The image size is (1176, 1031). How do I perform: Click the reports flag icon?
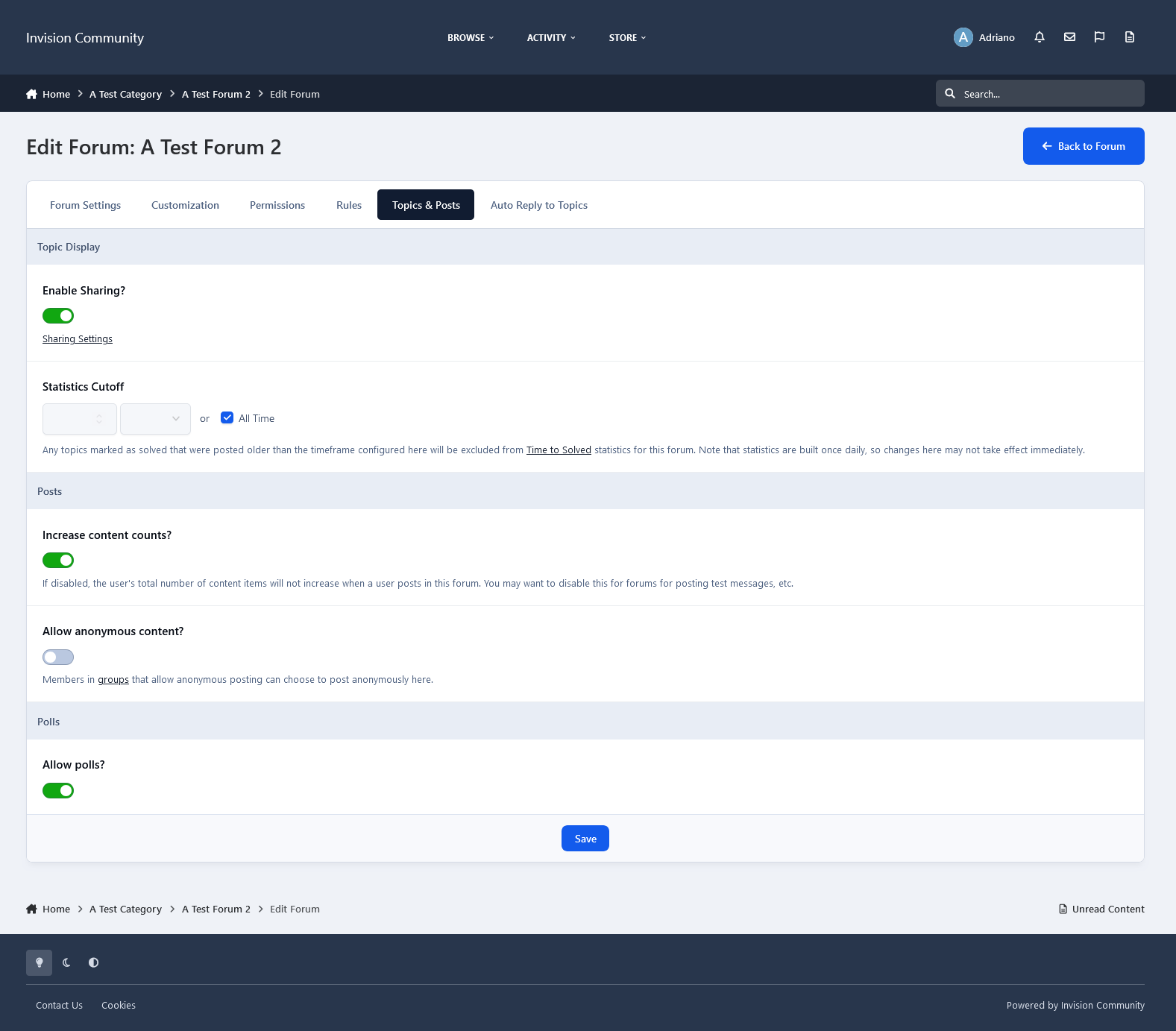pyautogui.click(x=1099, y=37)
